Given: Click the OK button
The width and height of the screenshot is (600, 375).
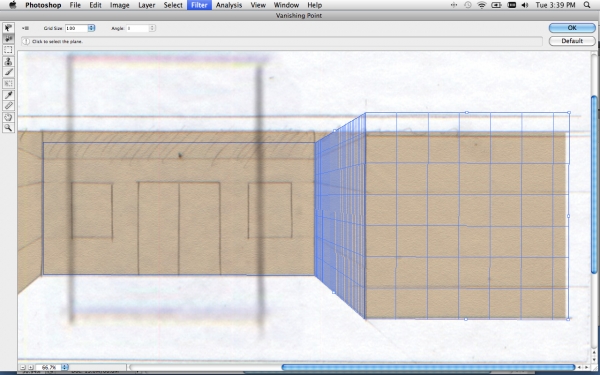Looking at the screenshot, I should click(x=572, y=28).
